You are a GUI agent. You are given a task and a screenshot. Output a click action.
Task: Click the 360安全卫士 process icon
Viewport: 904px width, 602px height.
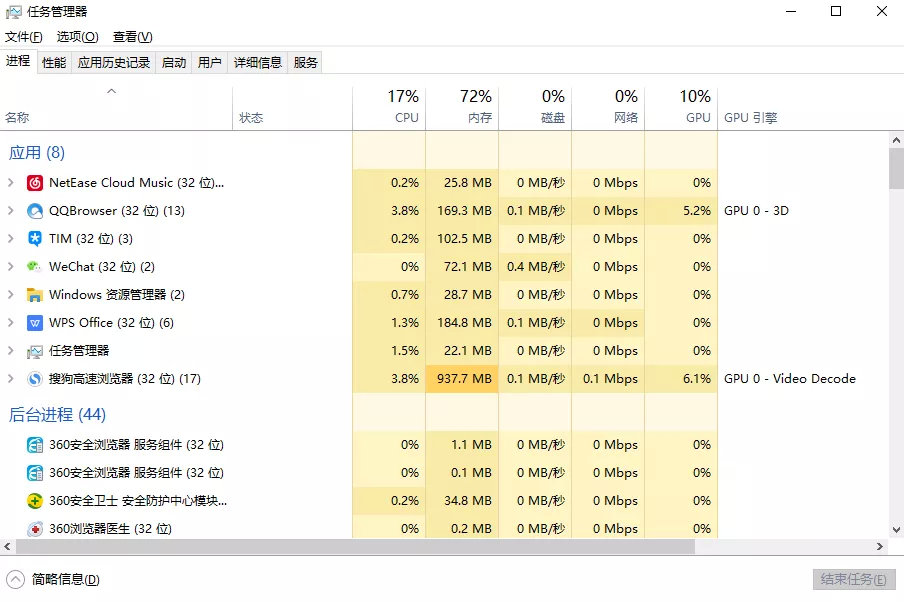(35, 501)
